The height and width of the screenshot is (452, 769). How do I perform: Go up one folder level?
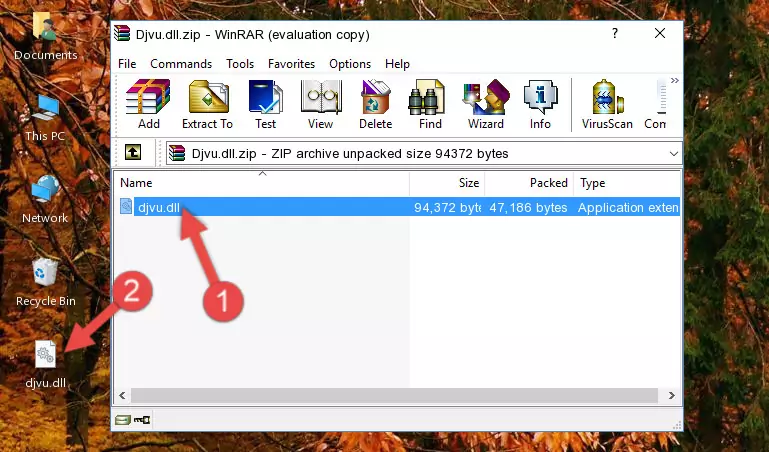[133, 152]
